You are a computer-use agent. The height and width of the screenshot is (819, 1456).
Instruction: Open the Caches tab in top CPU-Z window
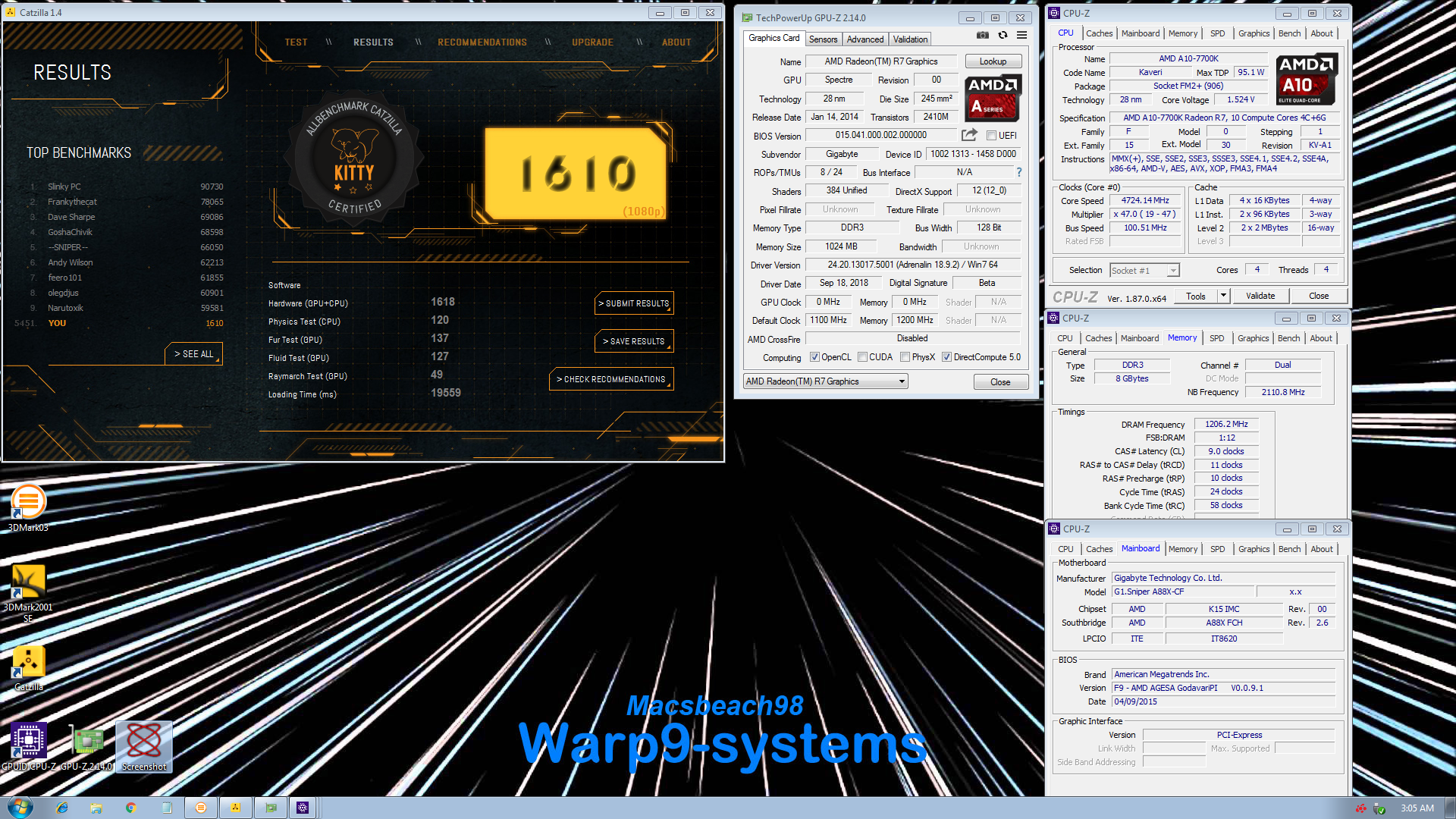click(1099, 33)
